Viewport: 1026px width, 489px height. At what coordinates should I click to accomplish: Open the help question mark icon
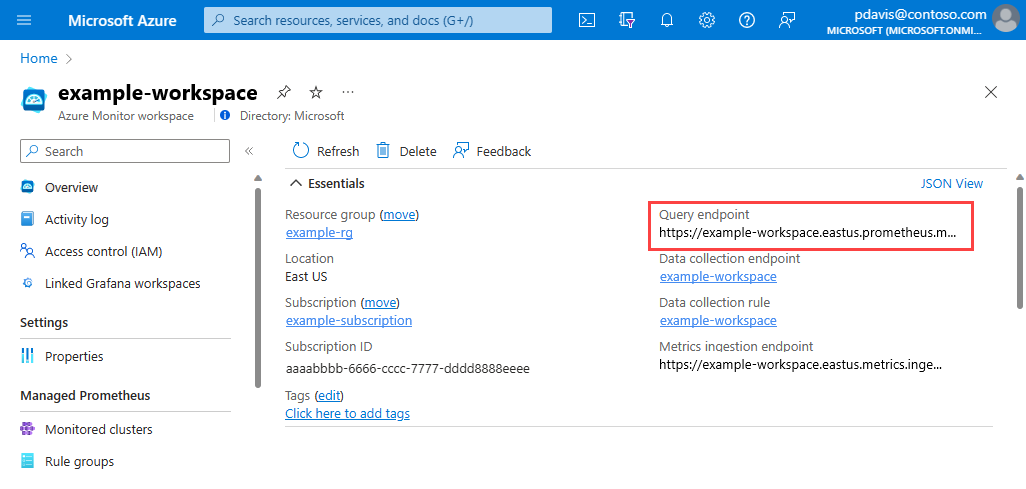tap(747, 20)
